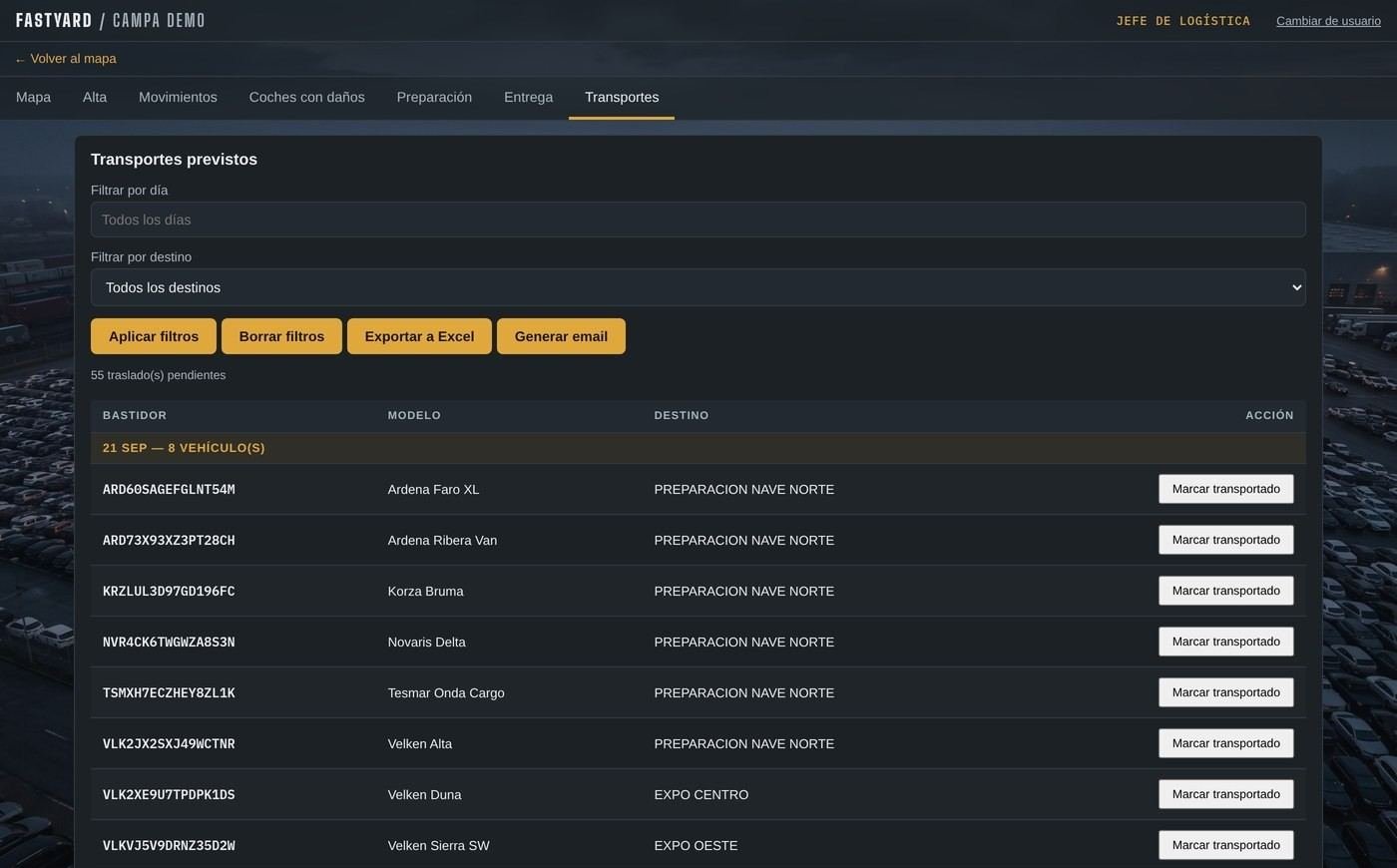Select chassis text VLKVJ5V9DRNZ35D2W

pyautogui.click(x=169, y=846)
